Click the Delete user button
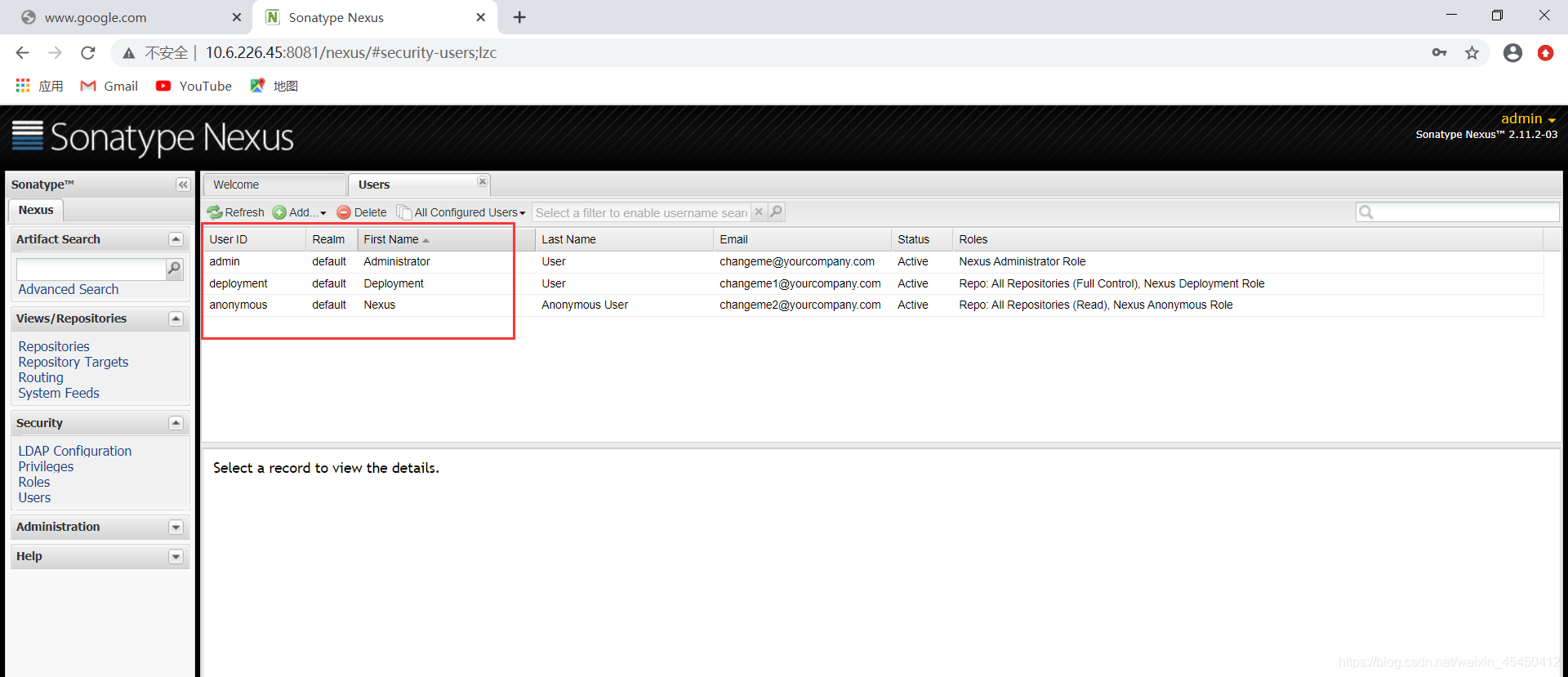This screenshot has height=677, width=1568. pos(362,212)
